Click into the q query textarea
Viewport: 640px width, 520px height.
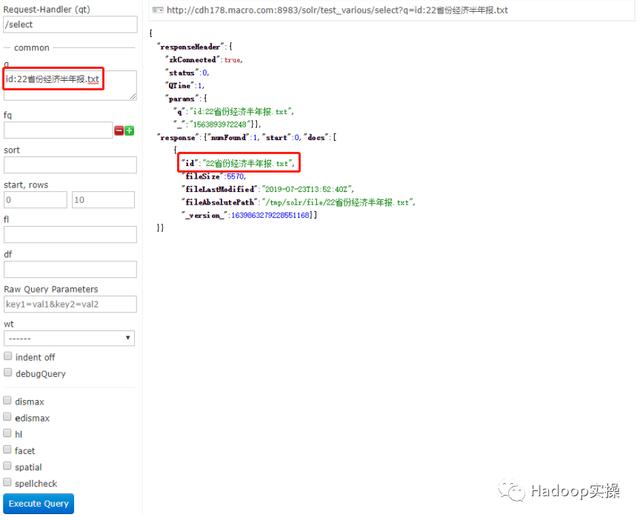tap(70, 85)
